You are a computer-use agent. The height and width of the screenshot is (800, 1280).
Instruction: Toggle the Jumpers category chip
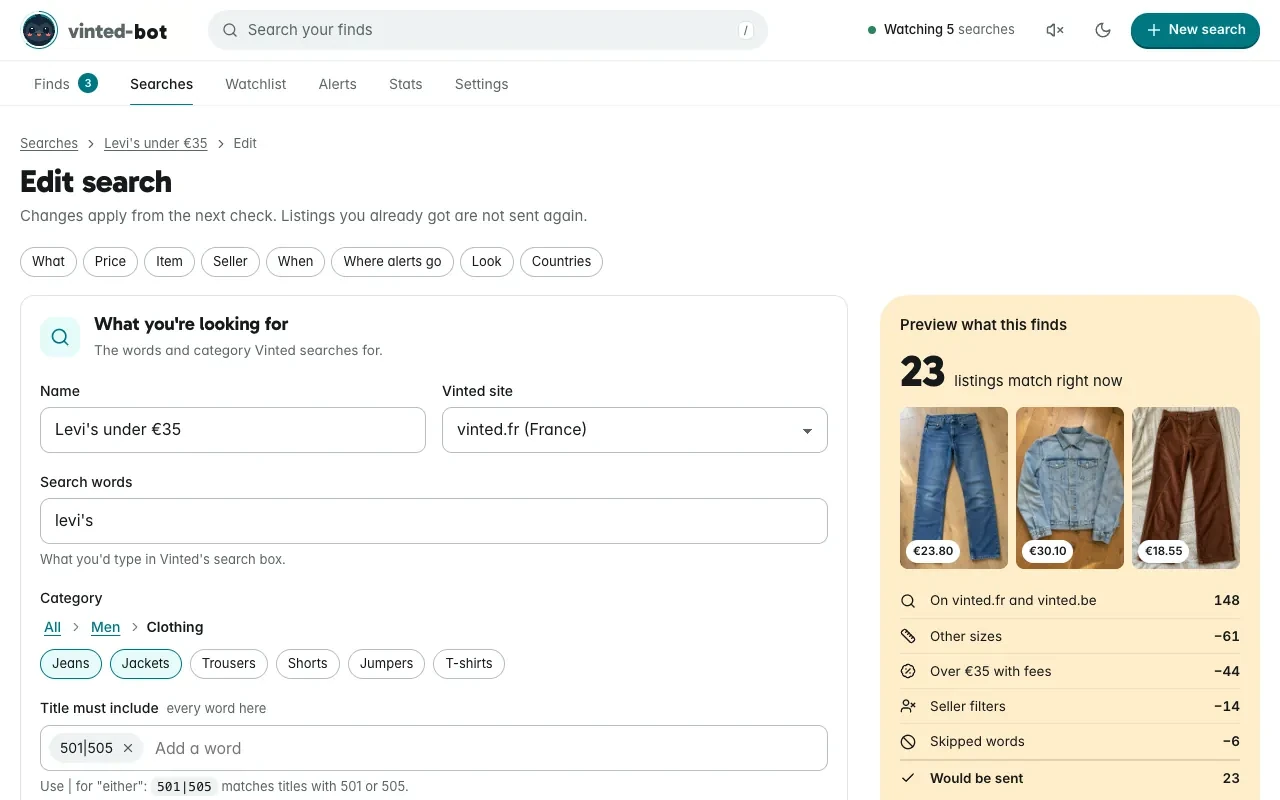(387, 663)
